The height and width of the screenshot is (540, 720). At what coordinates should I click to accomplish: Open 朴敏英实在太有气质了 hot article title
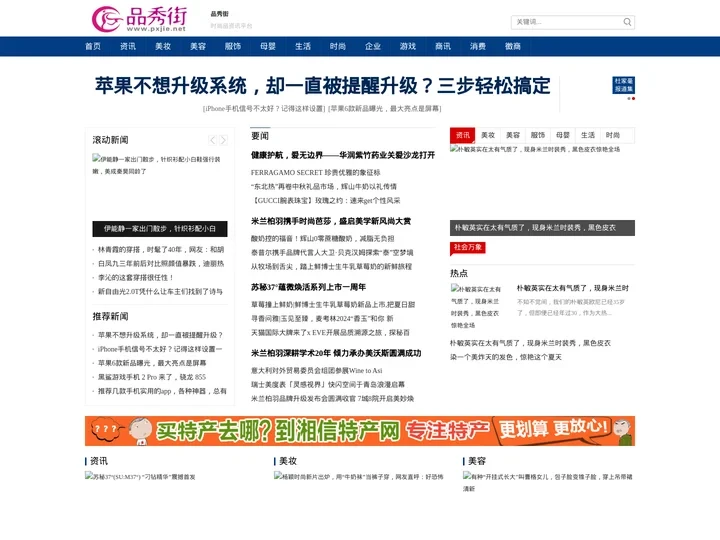573,288
